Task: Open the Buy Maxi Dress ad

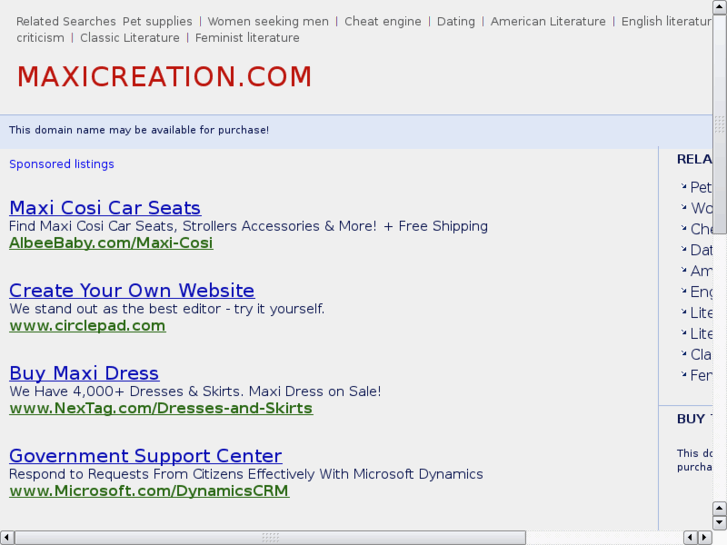Action: pos(84,373)
